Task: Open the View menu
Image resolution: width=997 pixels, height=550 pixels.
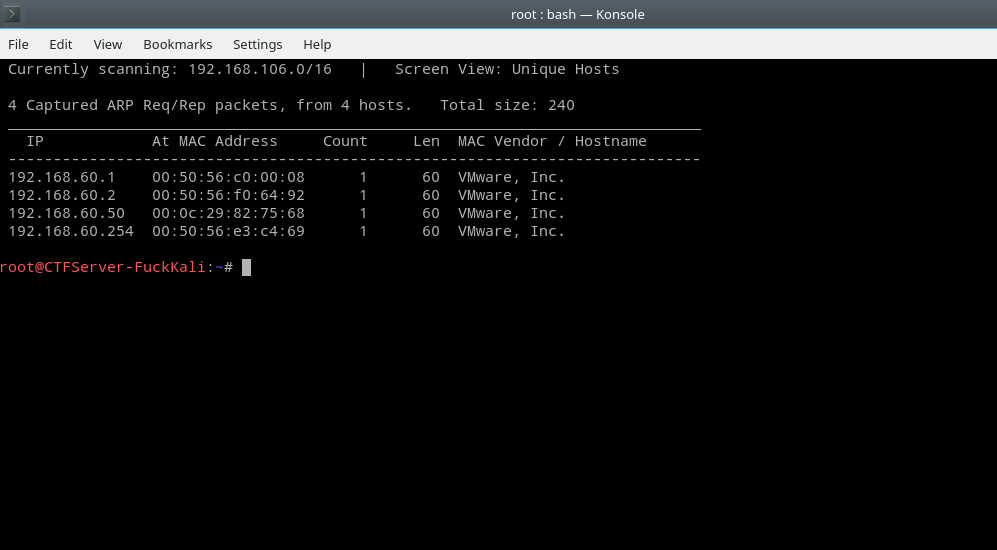Action: [107, 45]
